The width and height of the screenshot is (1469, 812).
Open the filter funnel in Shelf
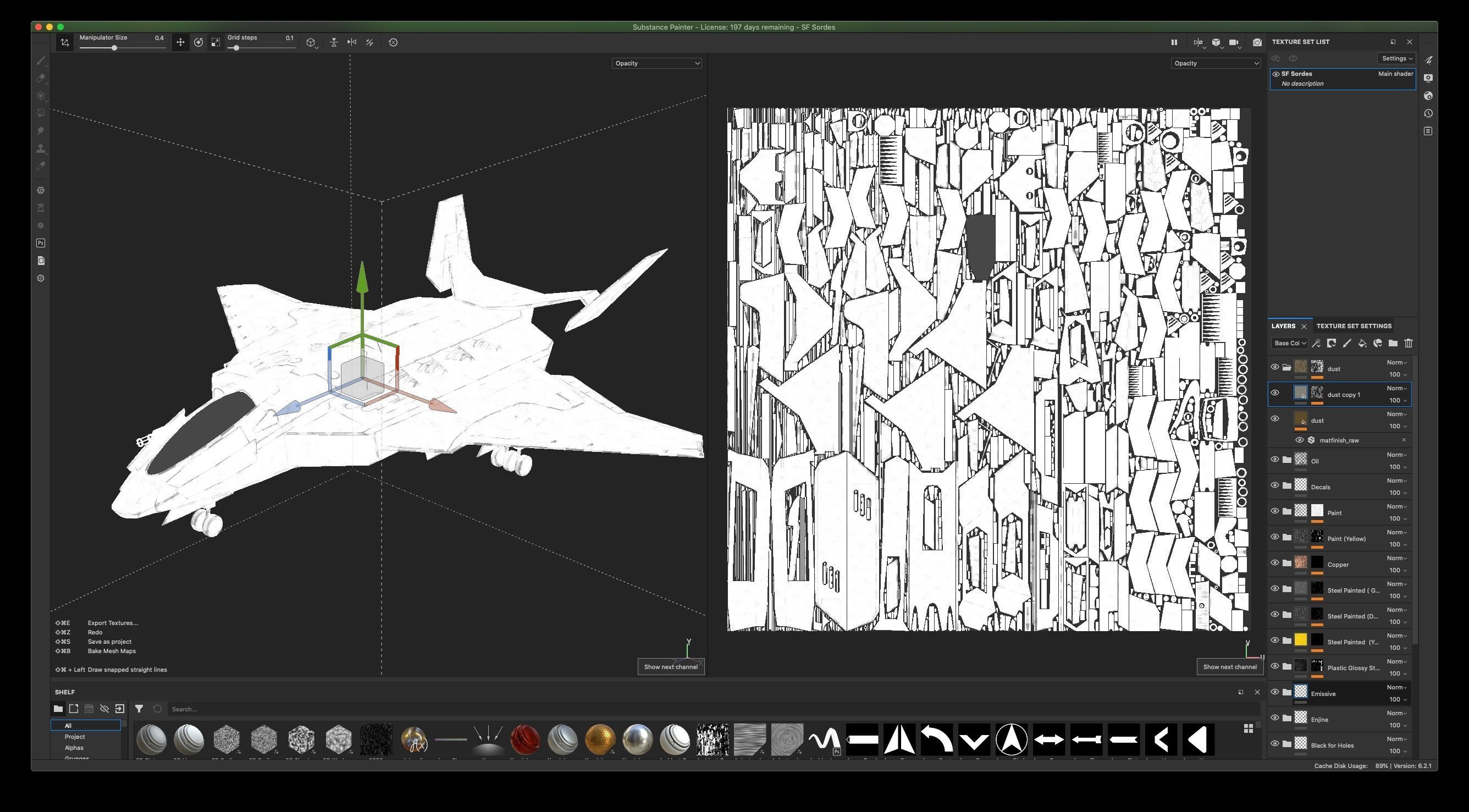(139, 709)
